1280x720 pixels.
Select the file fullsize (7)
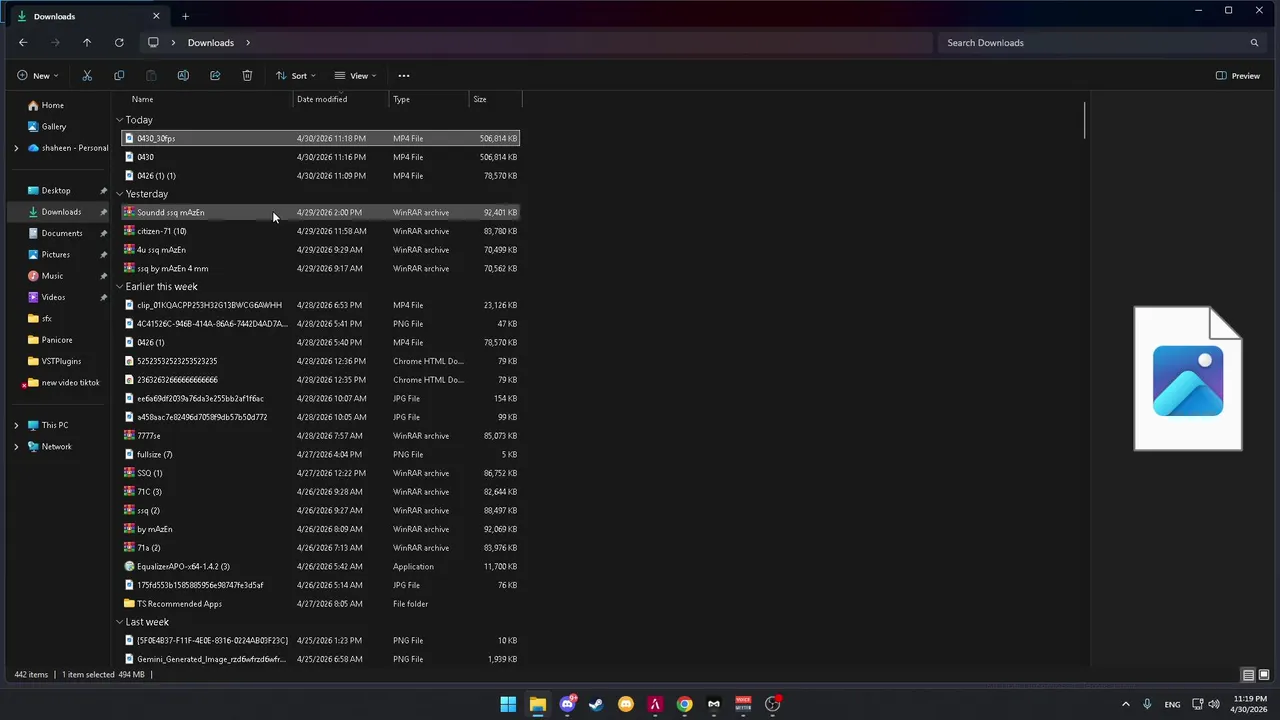point(320,455)
